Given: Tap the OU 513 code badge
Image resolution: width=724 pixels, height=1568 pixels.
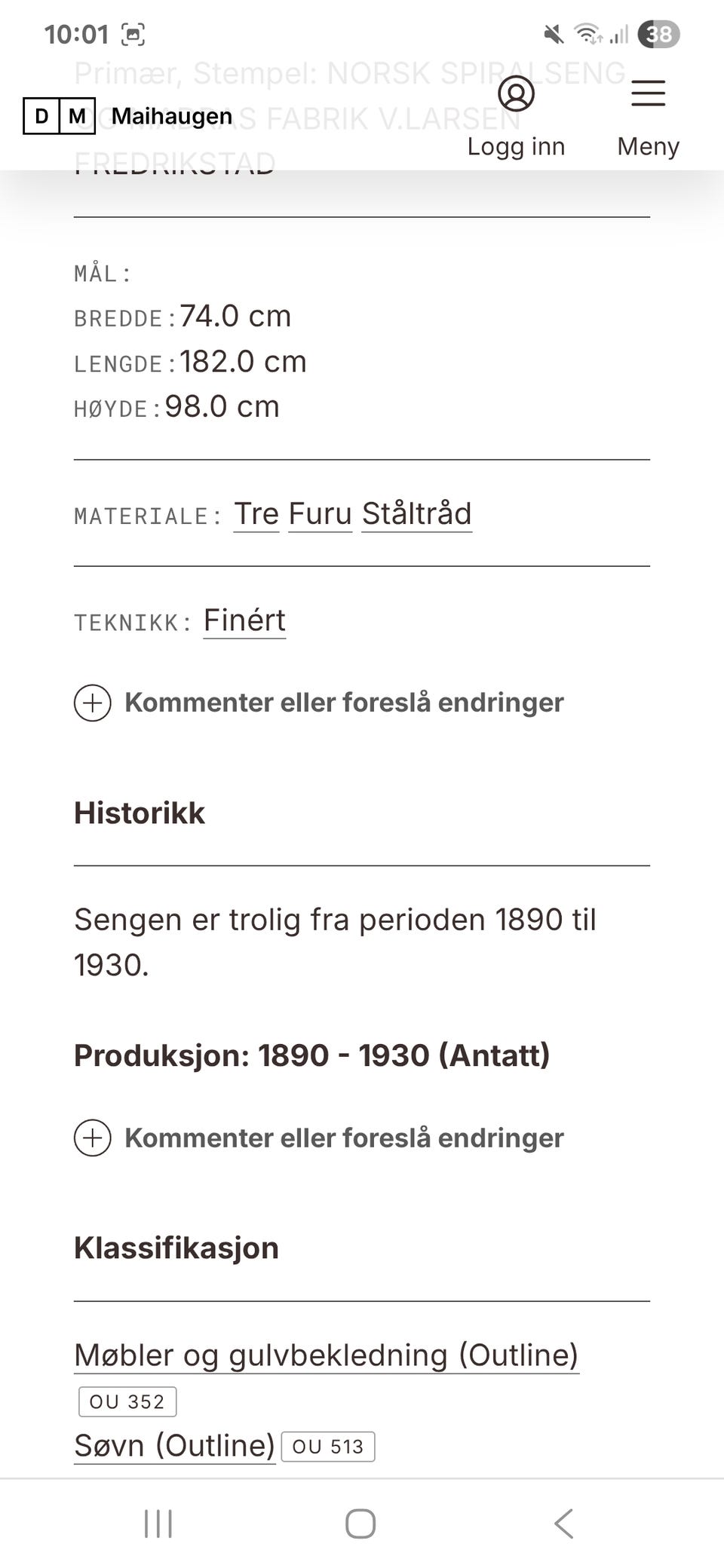Looking at the screenshot, I should pyautogui.click(x=327, y=1447).
